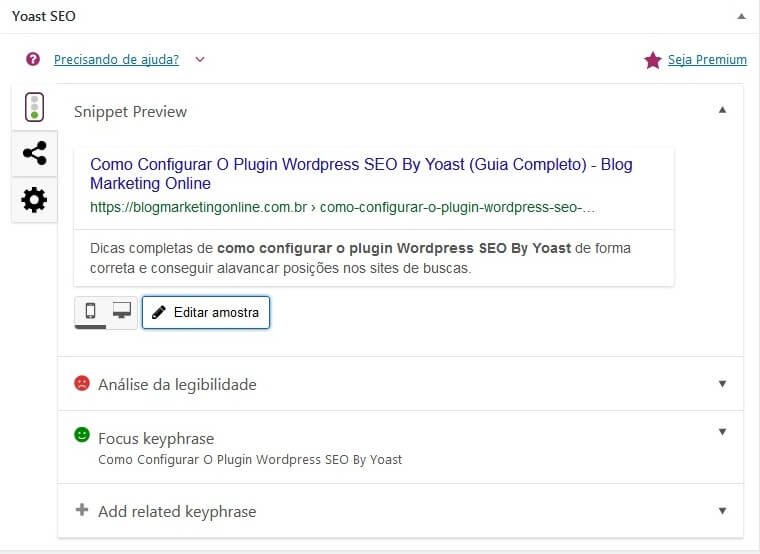Expand the Add related keyphrase arrow
The width and height of the screenshot is (760, 554).
(722, 511)
